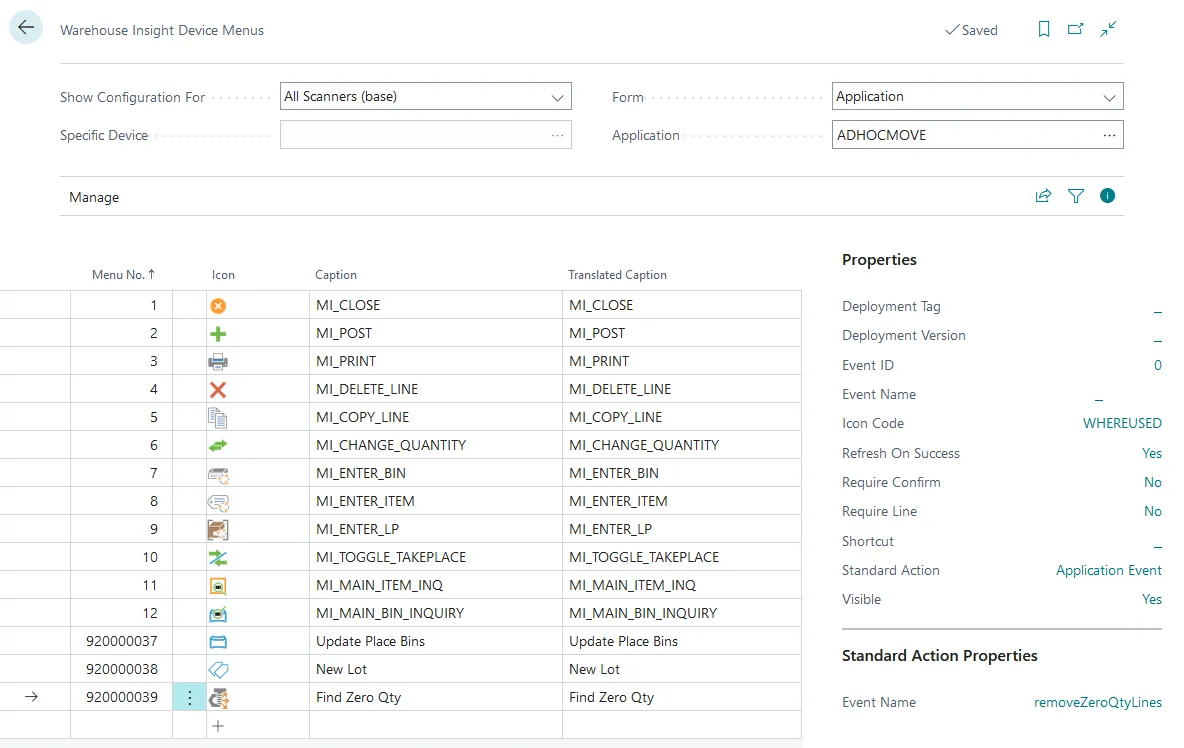This screenshot has height=748, width=1184.
Task: Open row options for Find Zero Qty
Action: 190,698
